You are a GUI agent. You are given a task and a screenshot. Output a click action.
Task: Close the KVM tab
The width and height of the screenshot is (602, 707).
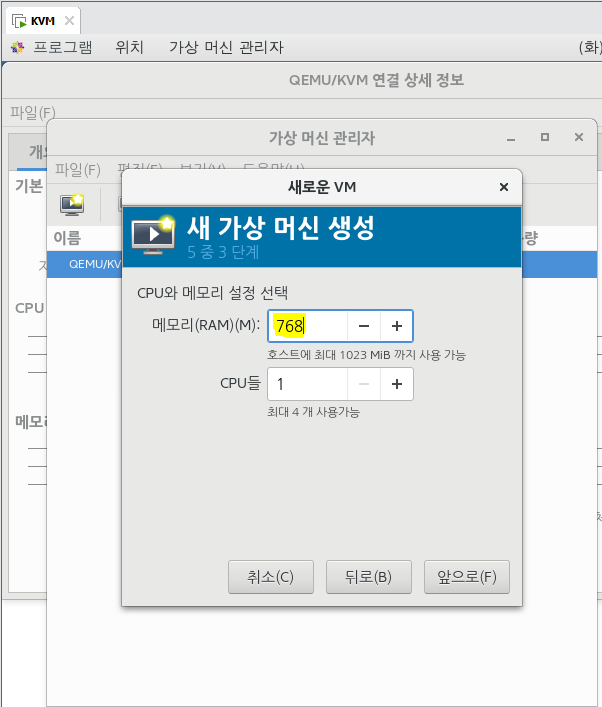69,20
